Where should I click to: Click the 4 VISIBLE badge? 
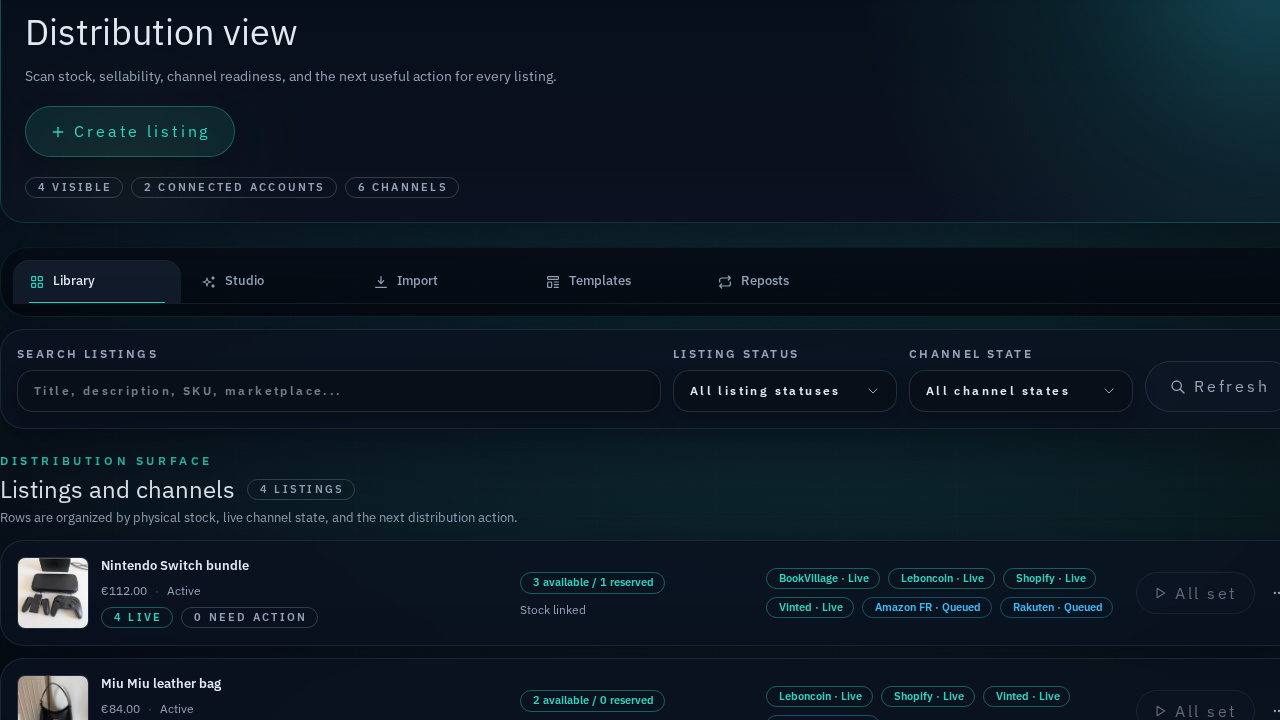point(74,187)
